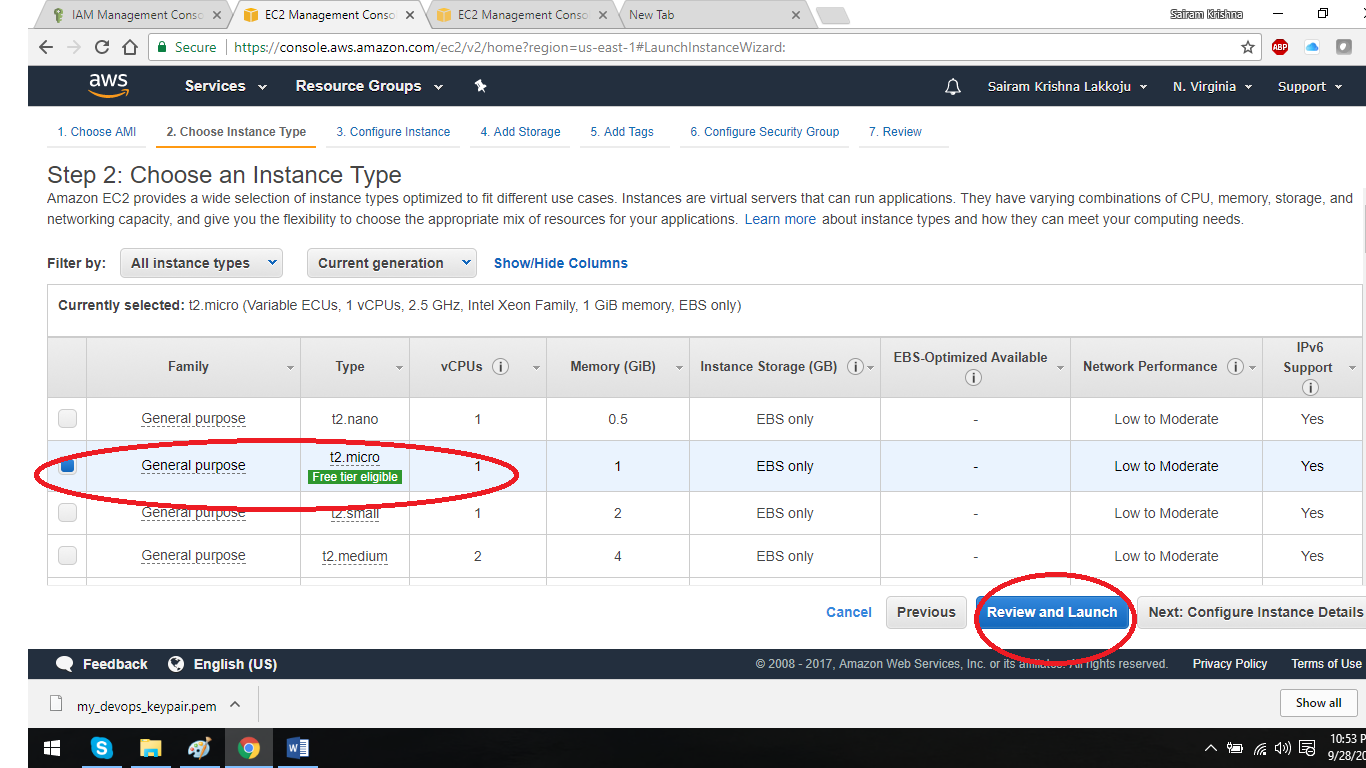This screenshot has height=768, width=1366.
Task: Go to 6. Configure Security Group step
Action: pos(765,132)
